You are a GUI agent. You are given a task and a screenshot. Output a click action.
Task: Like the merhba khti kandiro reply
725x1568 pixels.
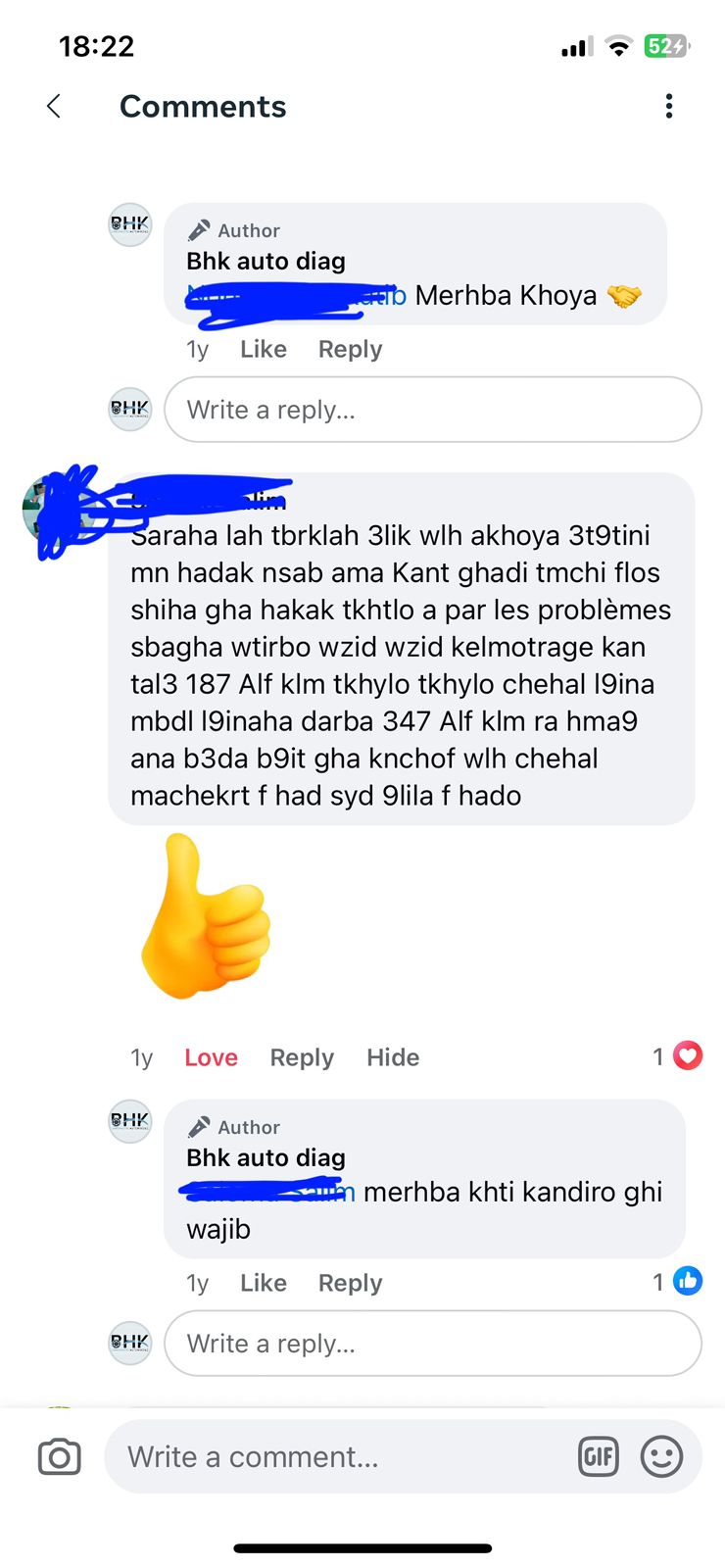[x=264, y=1283]
